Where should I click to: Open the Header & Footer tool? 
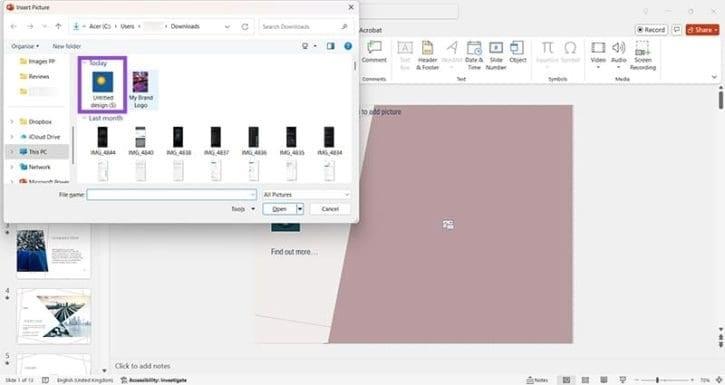(427, 55)
